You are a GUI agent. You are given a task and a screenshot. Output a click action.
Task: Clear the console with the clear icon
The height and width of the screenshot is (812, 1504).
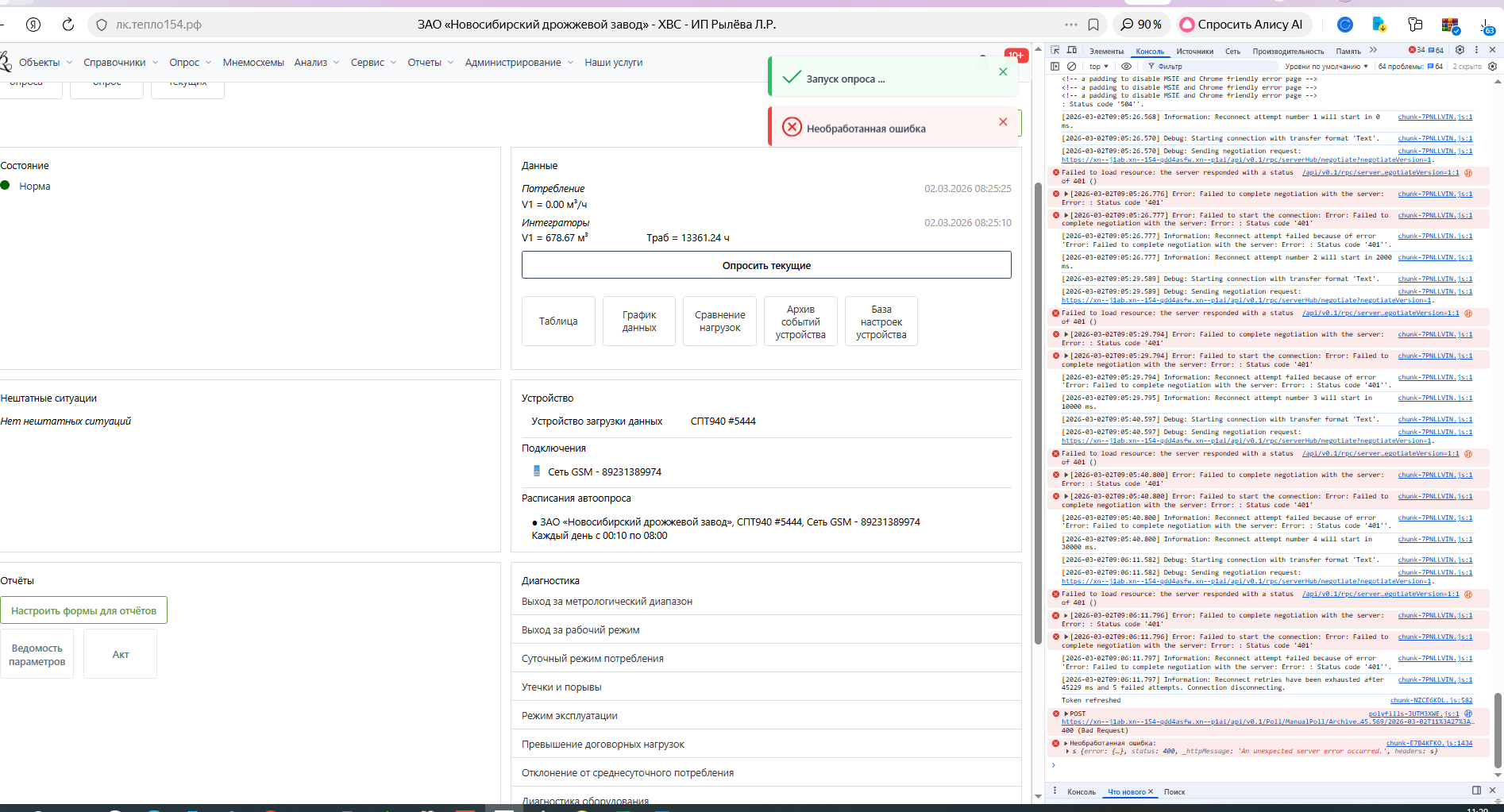point(1071,67)
